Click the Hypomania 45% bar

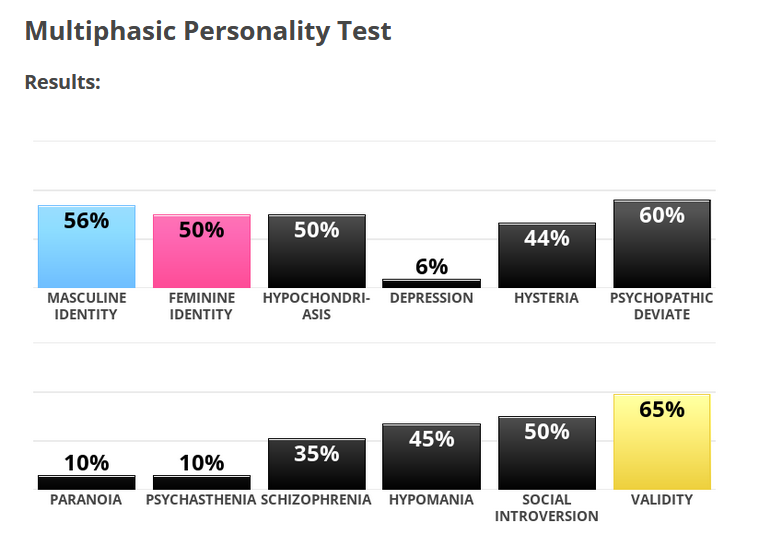(x=431, y=457)
